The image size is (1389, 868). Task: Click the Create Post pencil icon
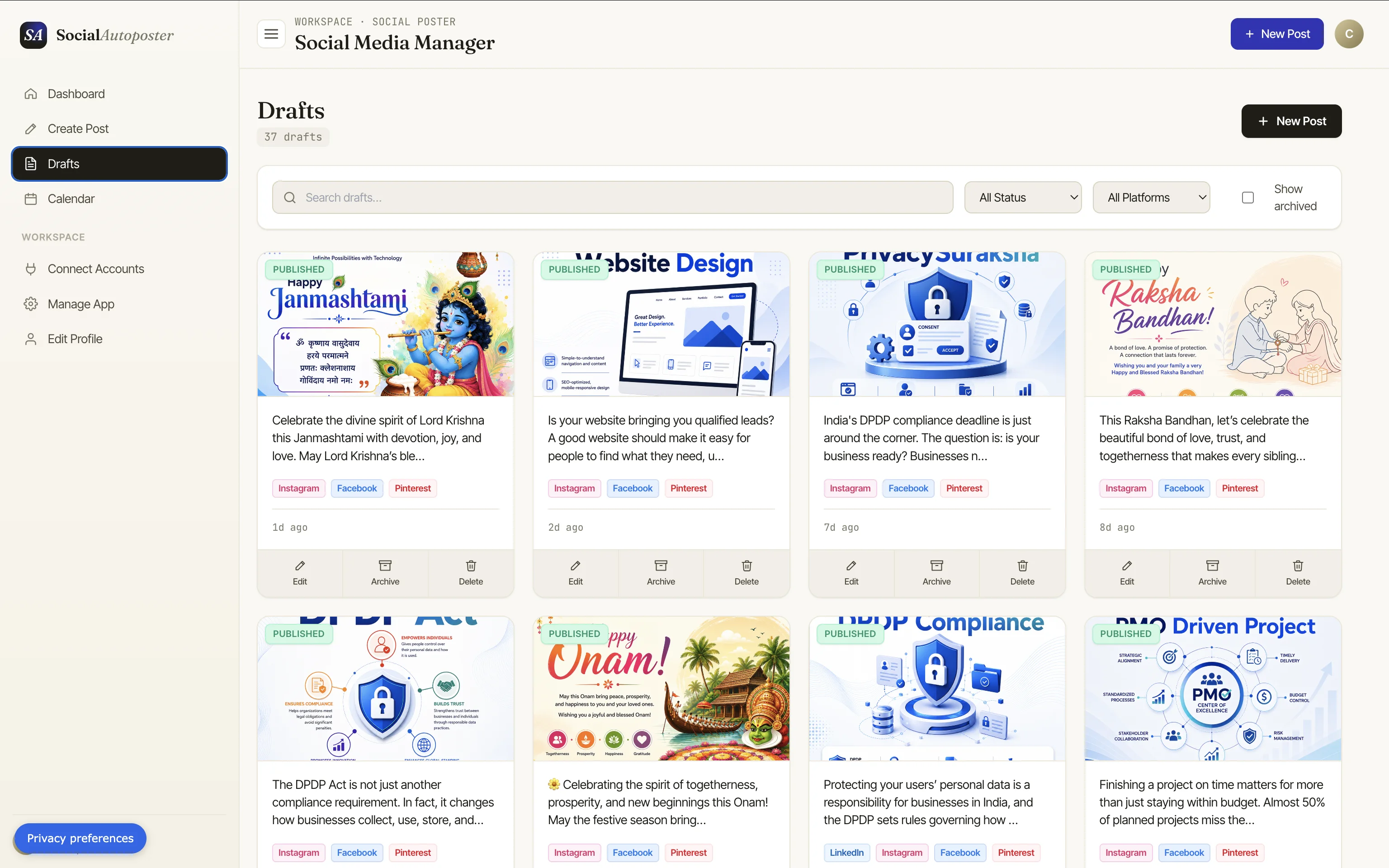click(x=31, y=128)
